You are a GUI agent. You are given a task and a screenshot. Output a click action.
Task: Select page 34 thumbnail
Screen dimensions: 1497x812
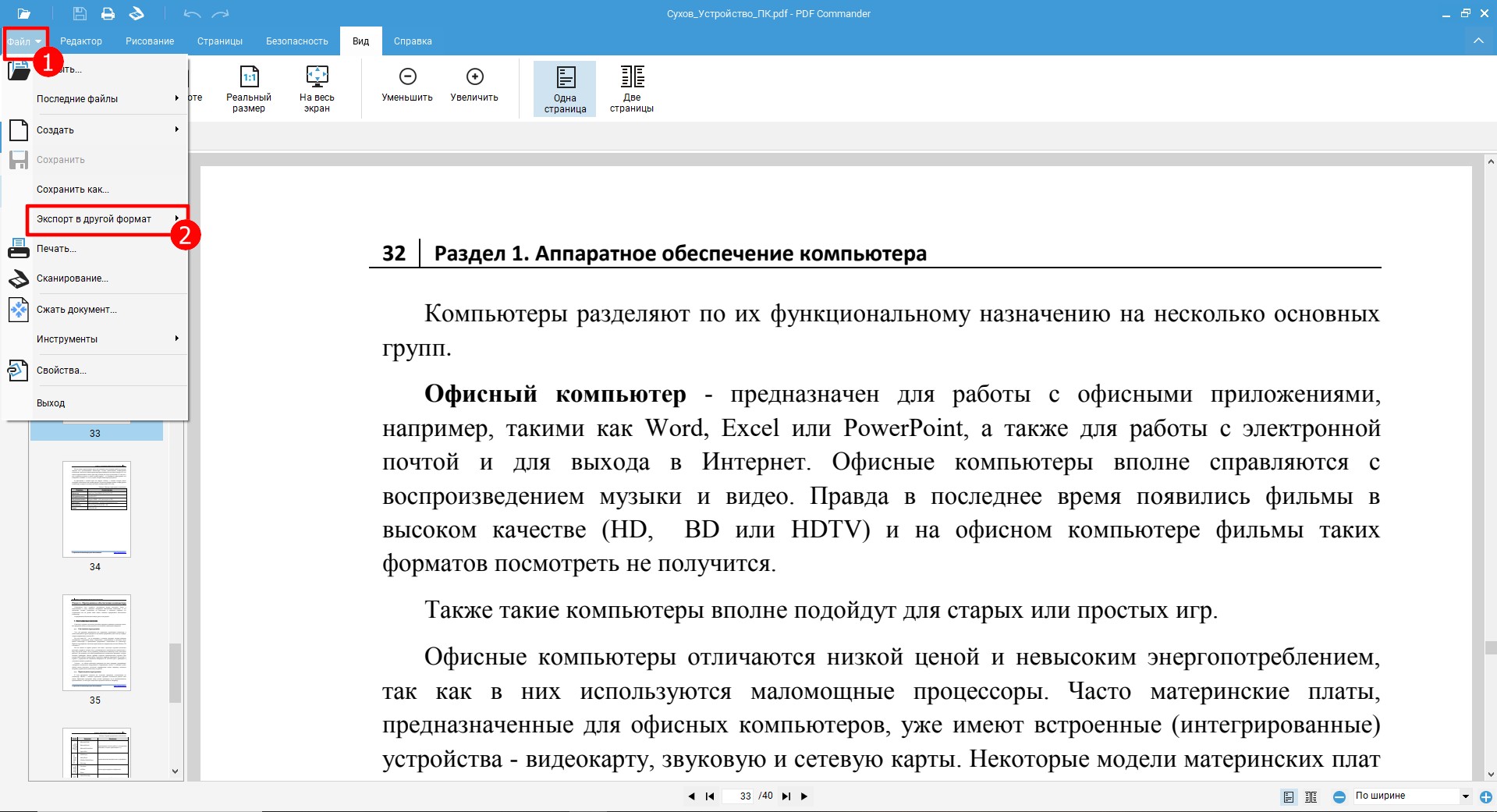97,509
